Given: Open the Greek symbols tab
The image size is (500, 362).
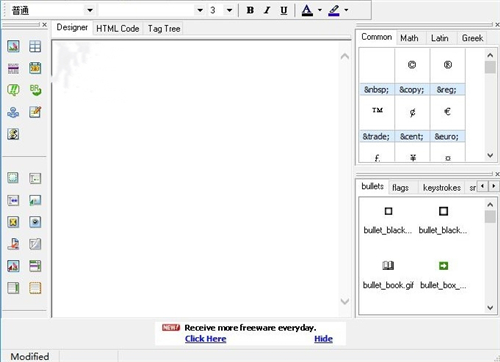Looking at the screenshot, I should 473,38.
